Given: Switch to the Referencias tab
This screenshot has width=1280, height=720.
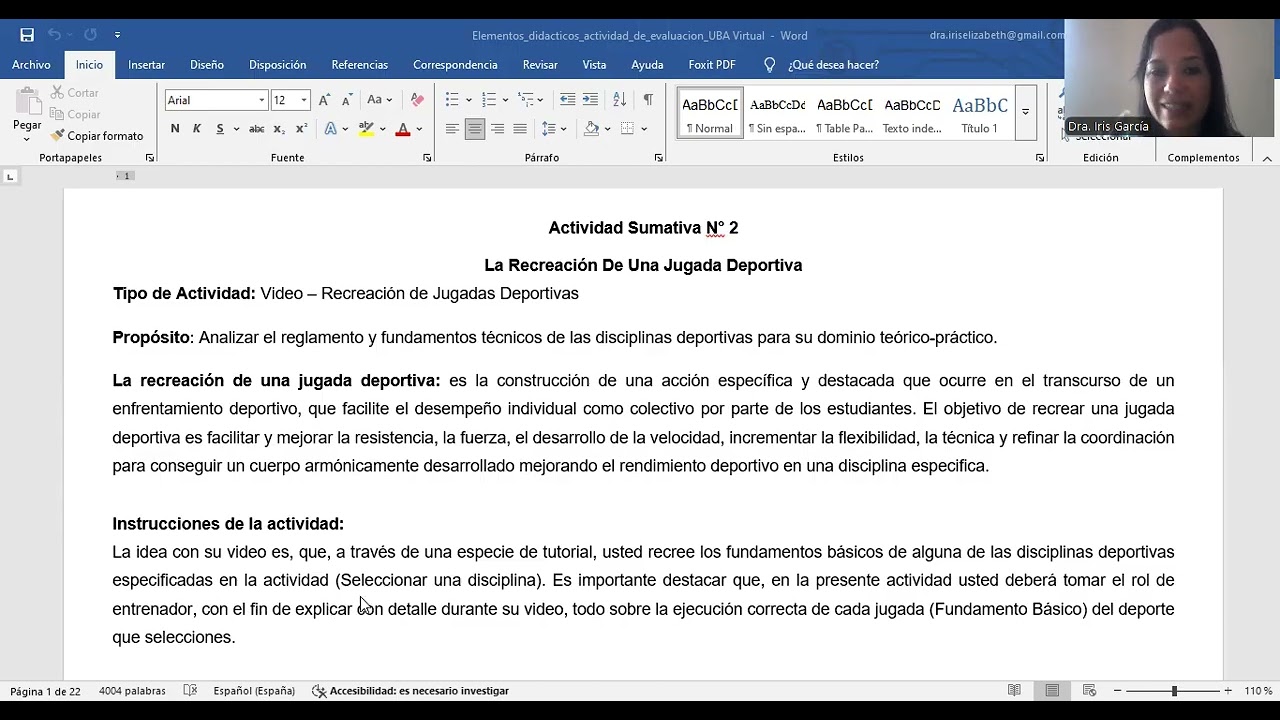Looking at the screenshot, I should pos(359,64).
